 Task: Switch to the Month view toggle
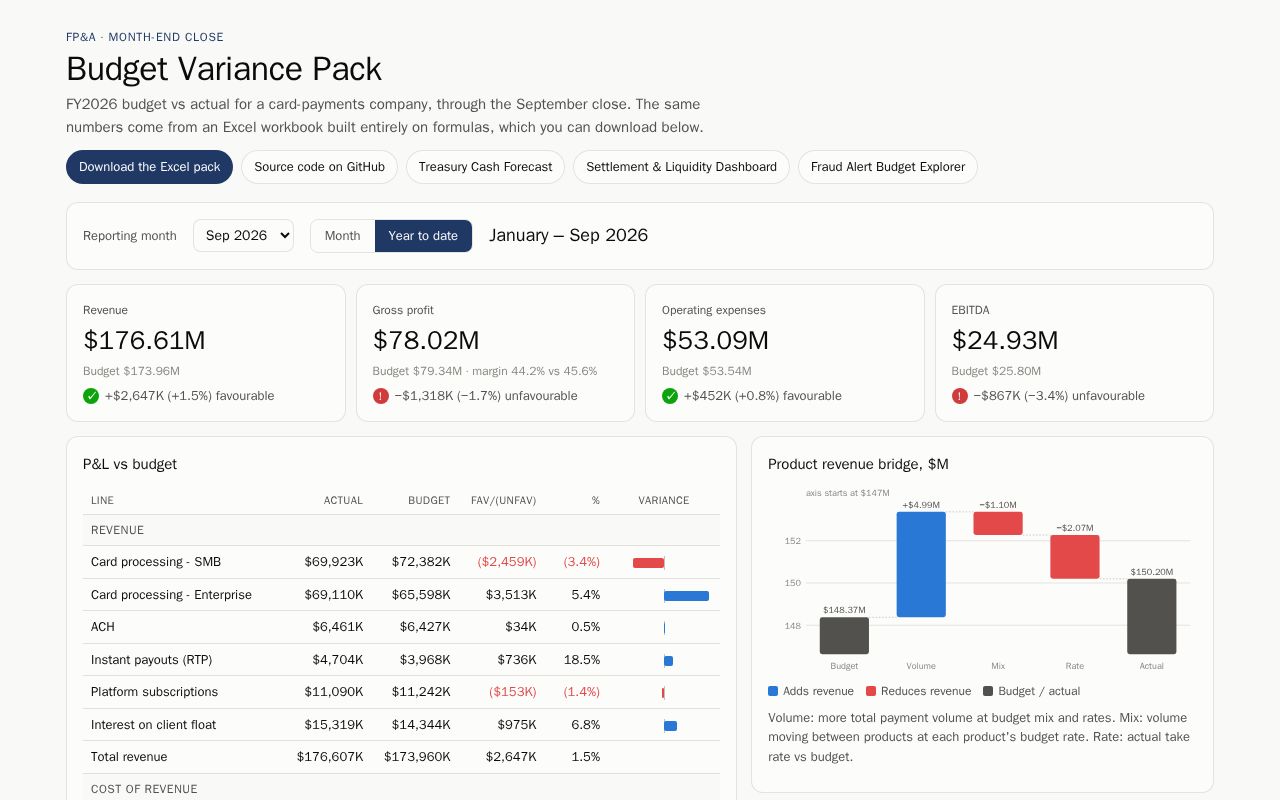pos(342,236)
